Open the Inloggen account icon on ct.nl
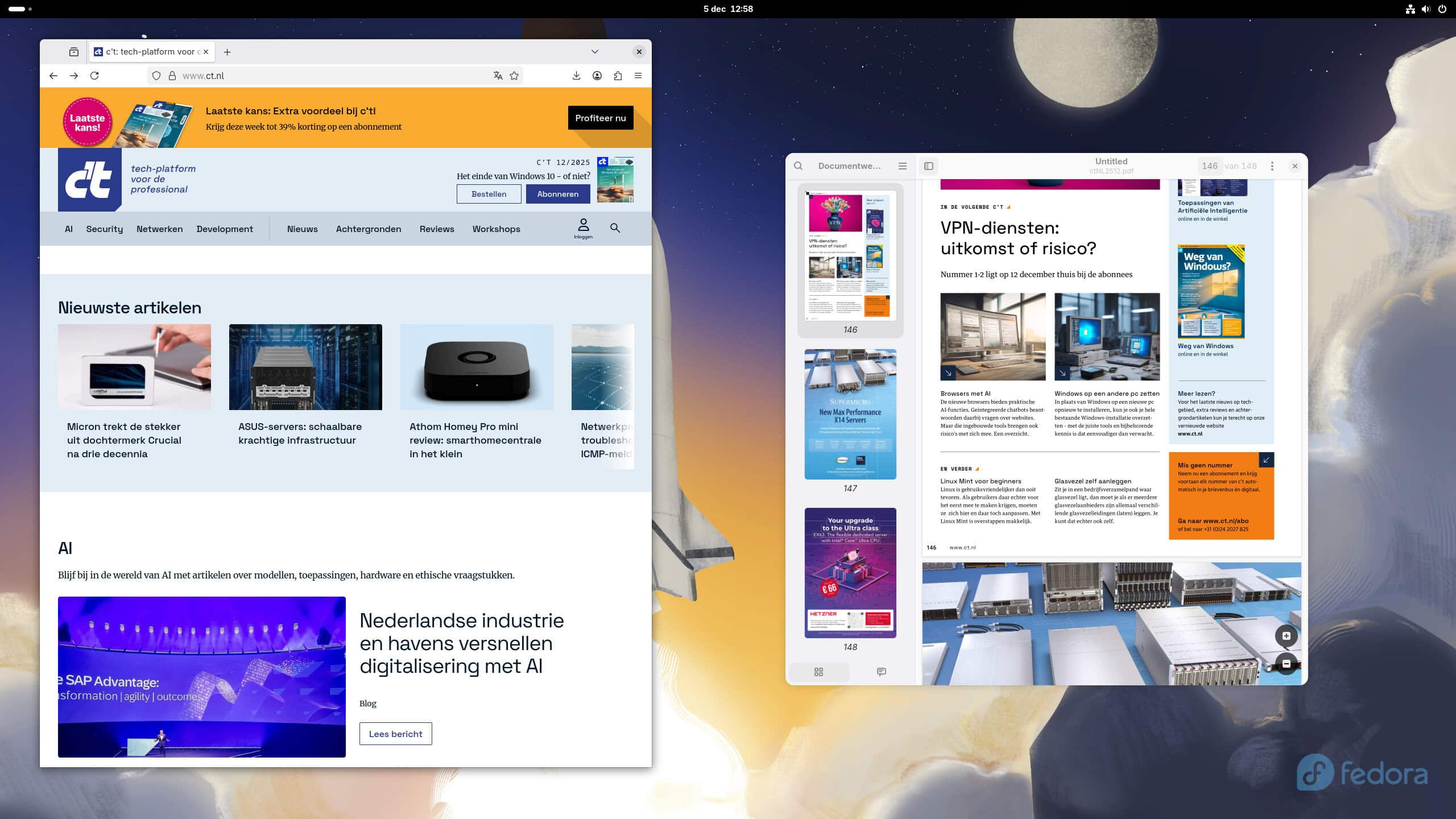 click(x=584, y=225)
